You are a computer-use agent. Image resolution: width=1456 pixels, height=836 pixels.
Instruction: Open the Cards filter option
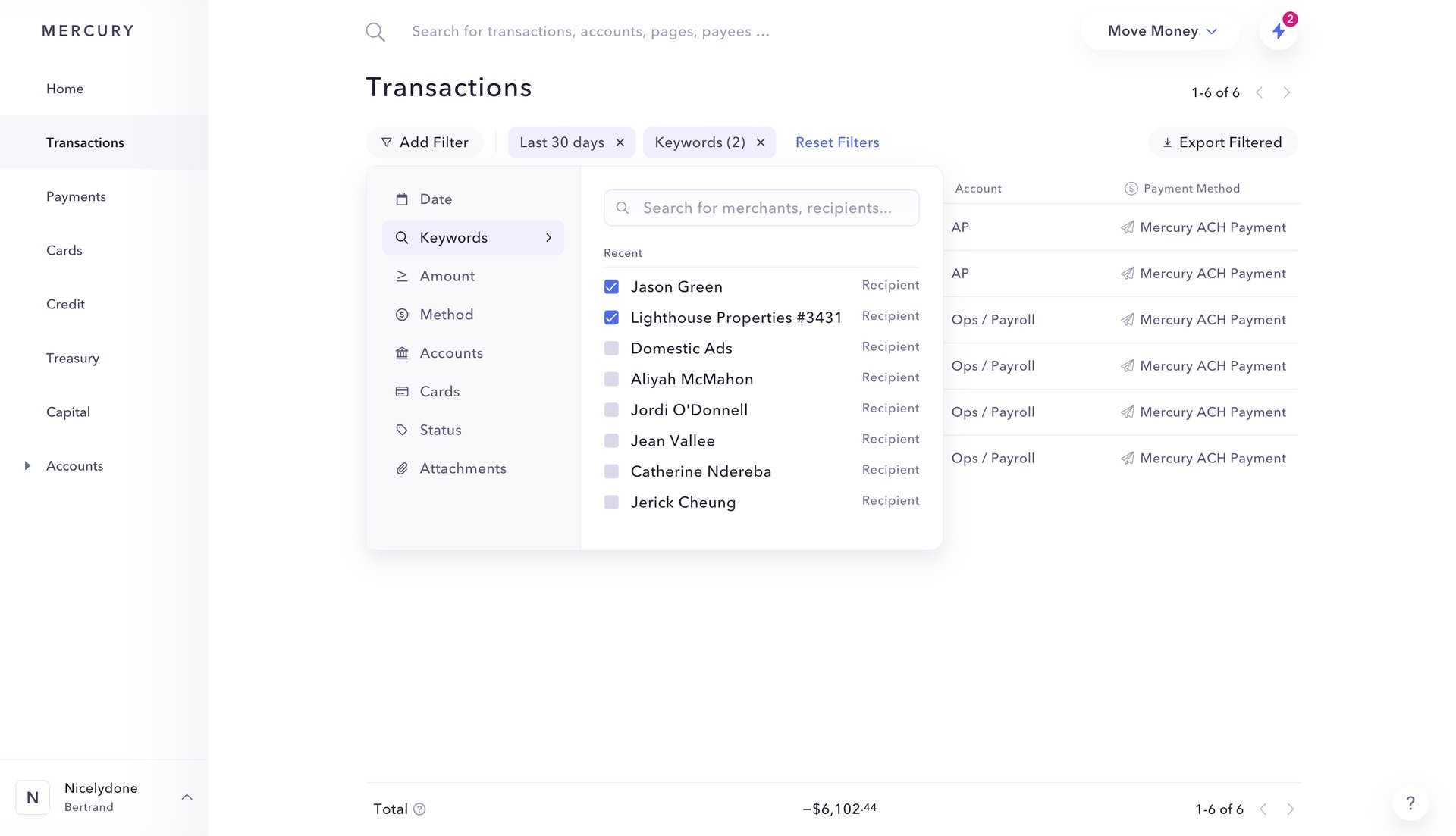pos(440,391)
